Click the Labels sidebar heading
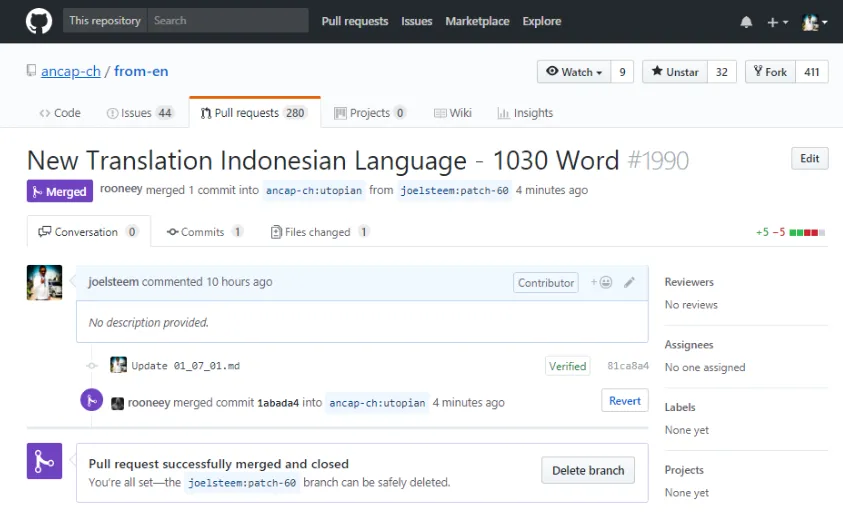Viewport: 843px width, 512px height. pos(680,407)
